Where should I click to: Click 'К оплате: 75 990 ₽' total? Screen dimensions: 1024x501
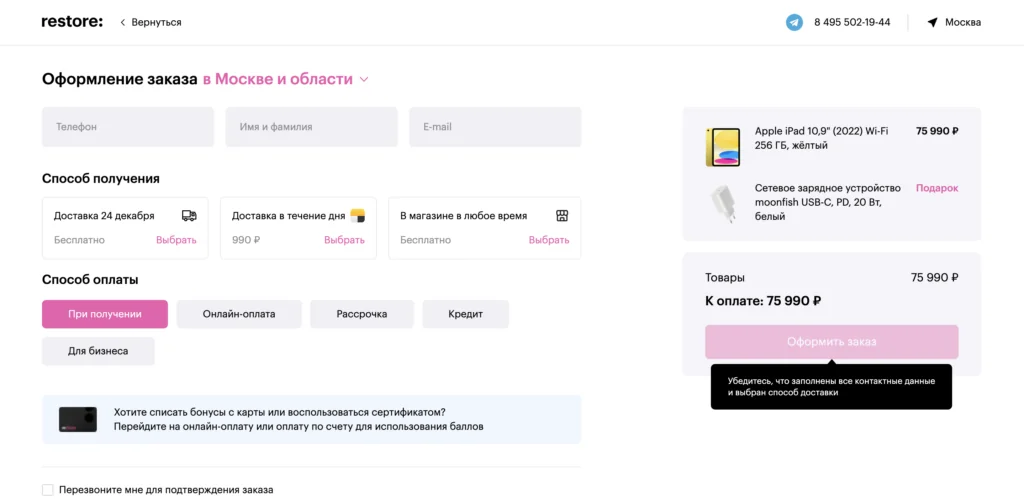(763, 301)
